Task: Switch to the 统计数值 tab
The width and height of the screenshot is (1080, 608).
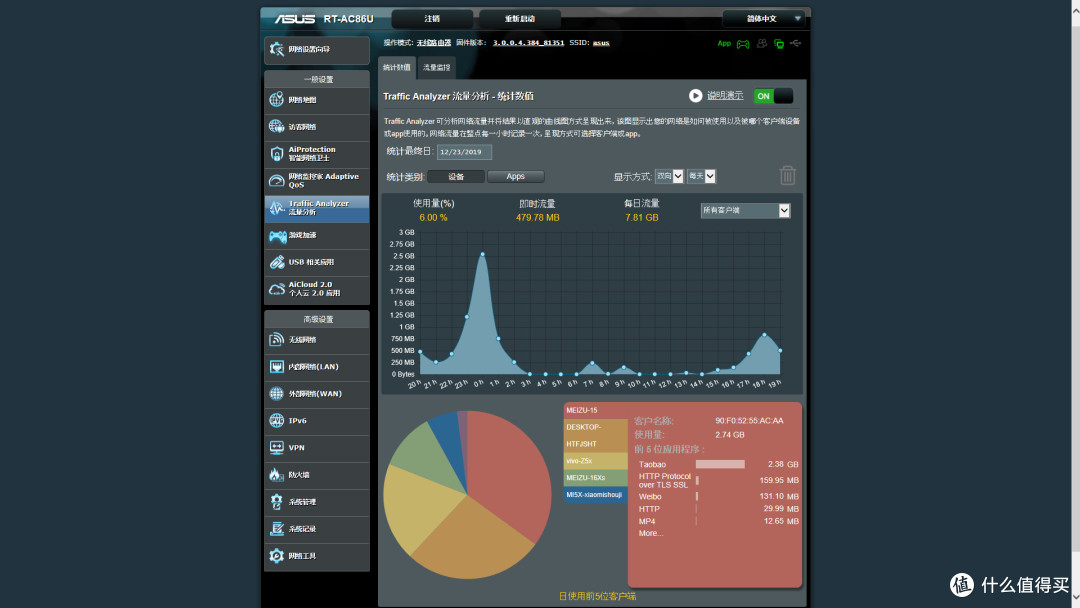Action: (x=397, y=67)
